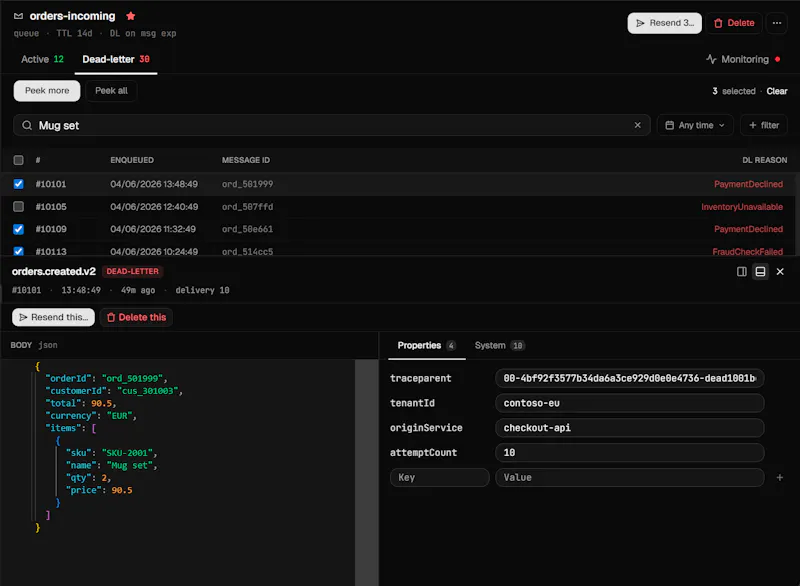Click the new property Value field

[x=629, y=477]
